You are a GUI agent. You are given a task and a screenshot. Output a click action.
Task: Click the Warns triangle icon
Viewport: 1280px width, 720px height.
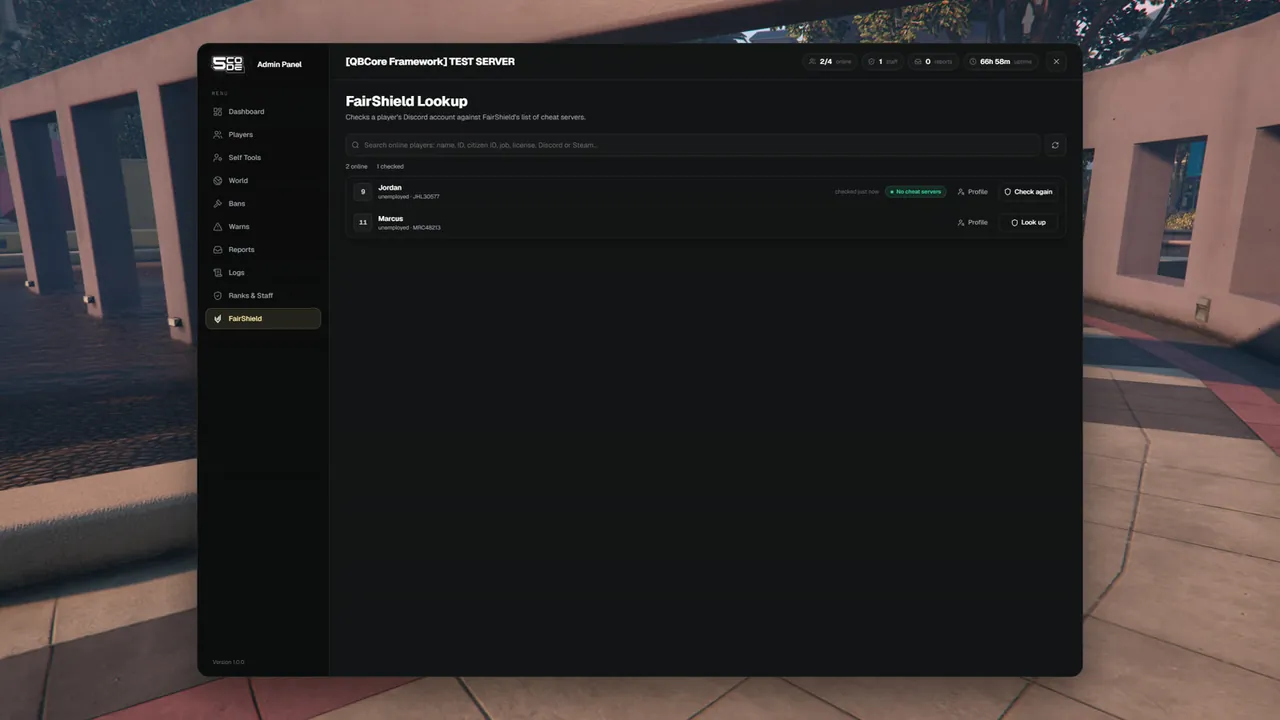[218, 227]
